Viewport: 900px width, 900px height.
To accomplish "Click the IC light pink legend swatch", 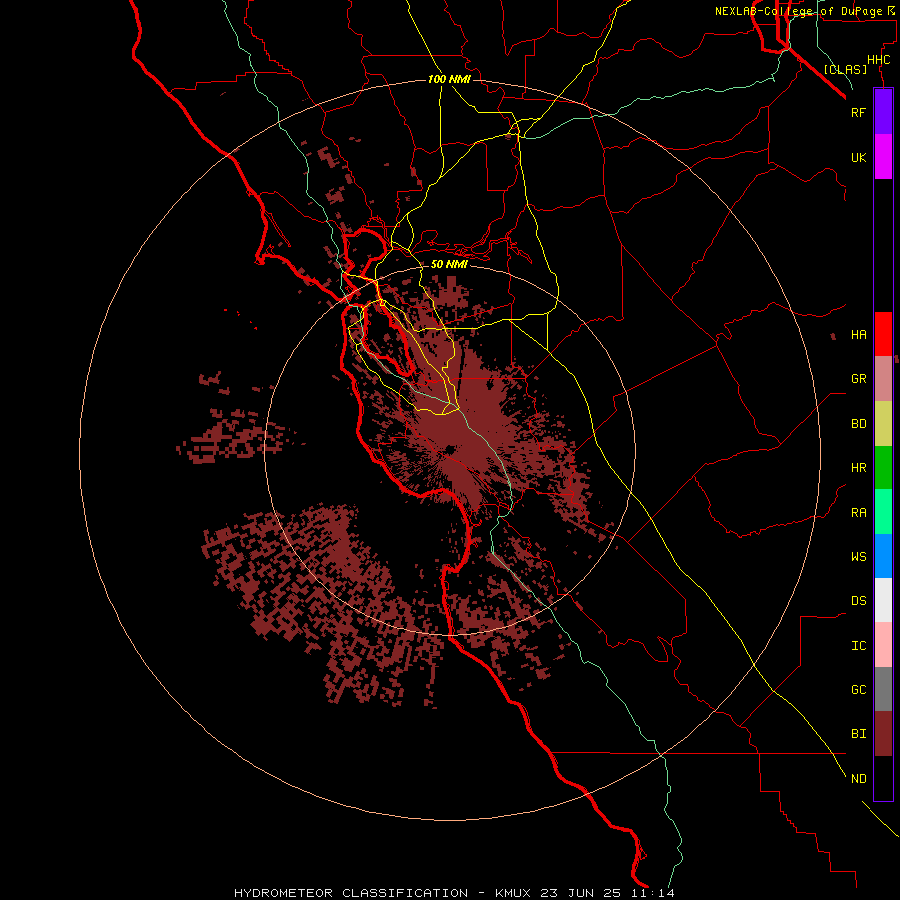I will click(883, 645).
